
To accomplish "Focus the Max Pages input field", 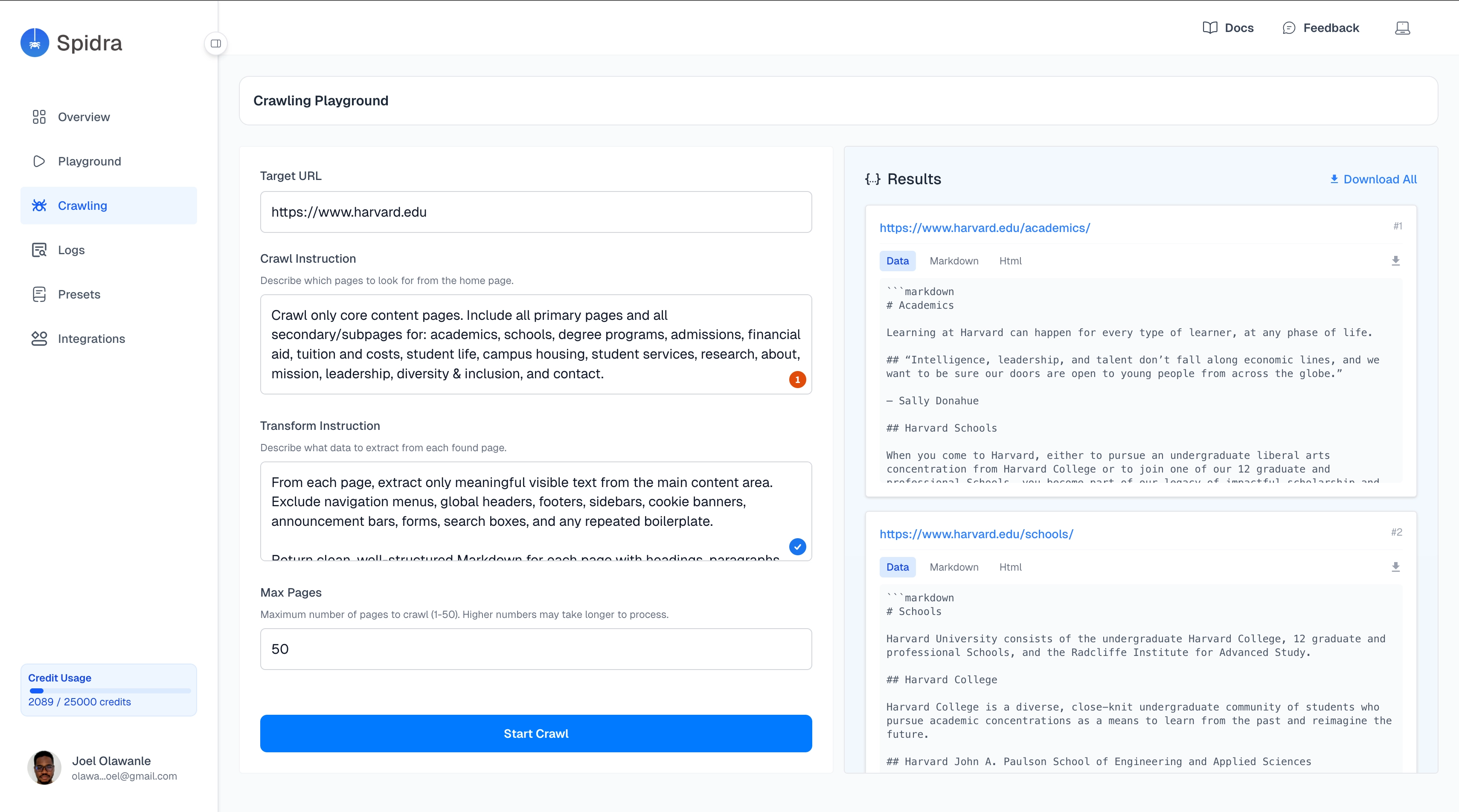I will pos(535,649).
